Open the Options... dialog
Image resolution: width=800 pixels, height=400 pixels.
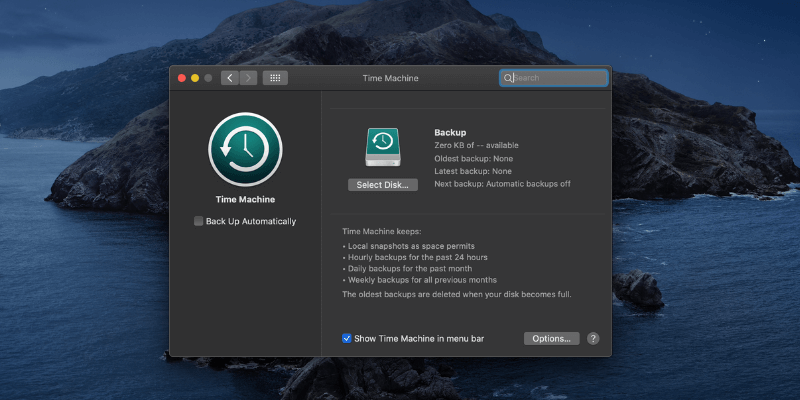[x=551, y=339]
